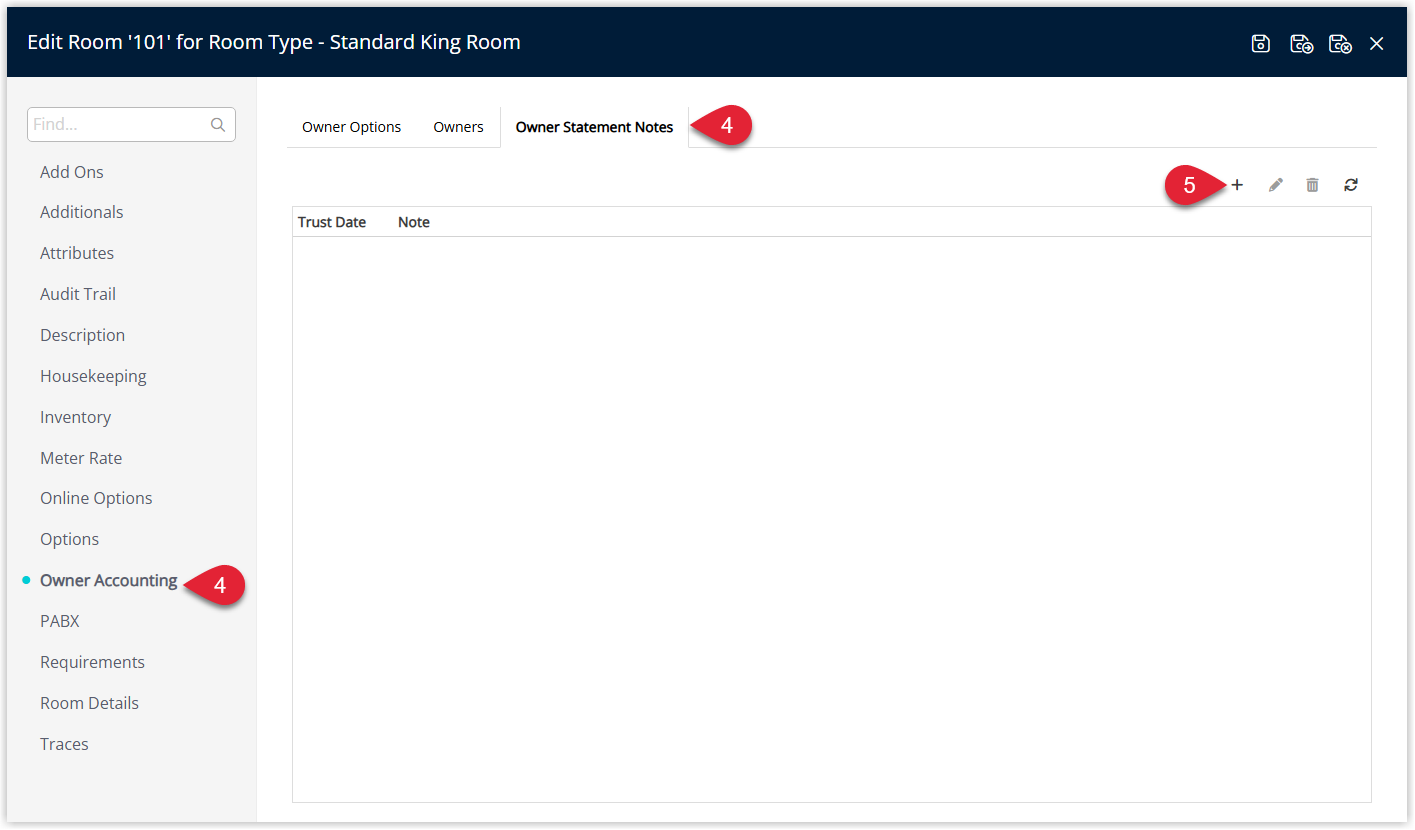Click the trash delete note icon

click(x=1312, y=185)
